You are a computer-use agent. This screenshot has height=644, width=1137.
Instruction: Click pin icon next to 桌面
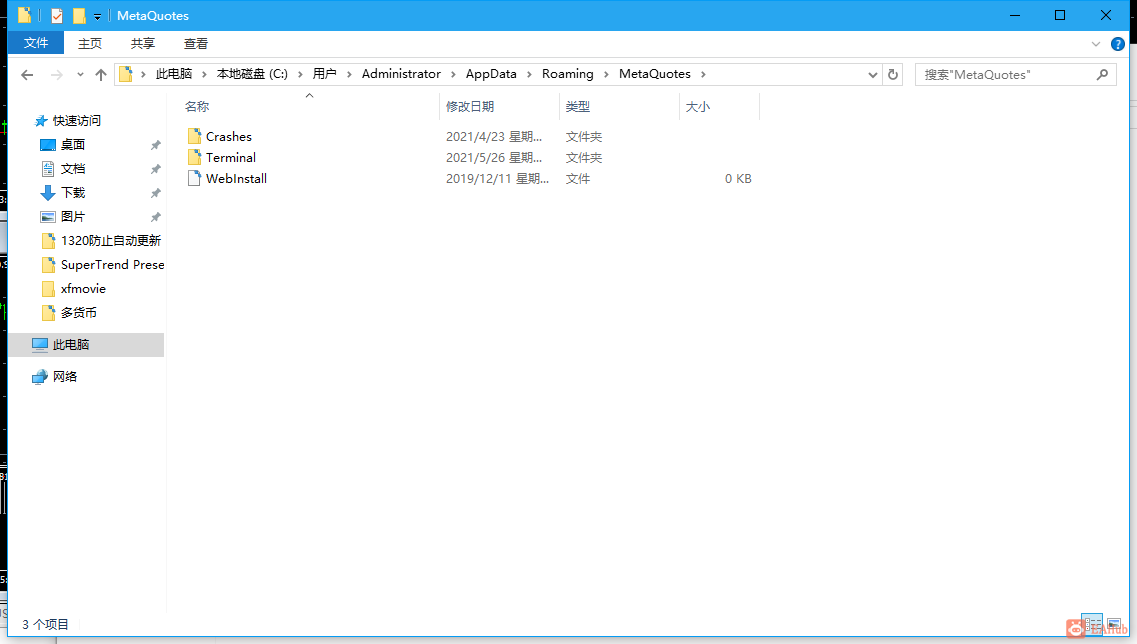155,145
